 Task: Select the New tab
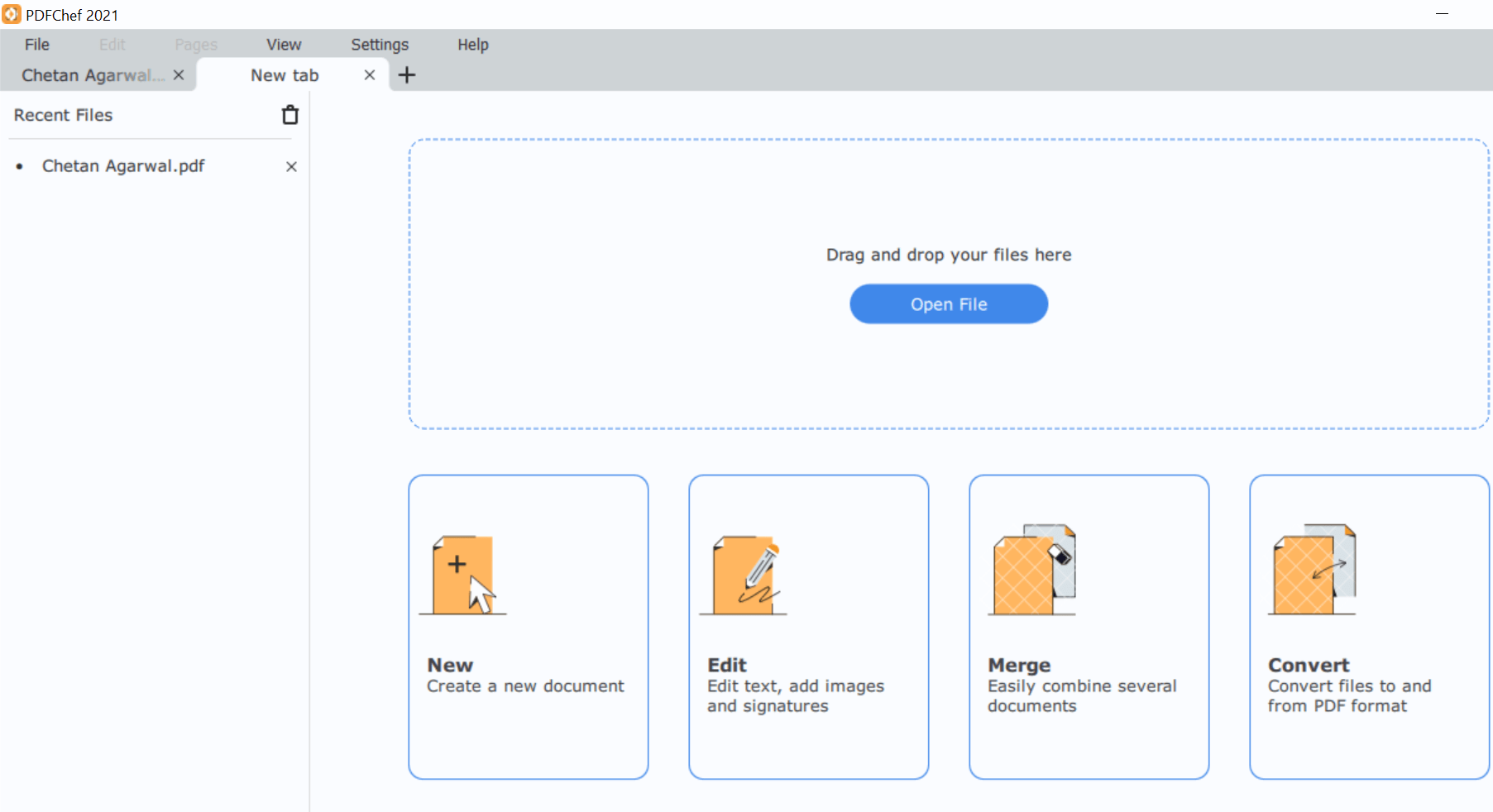pyautogui.click(x=285, y=74)
